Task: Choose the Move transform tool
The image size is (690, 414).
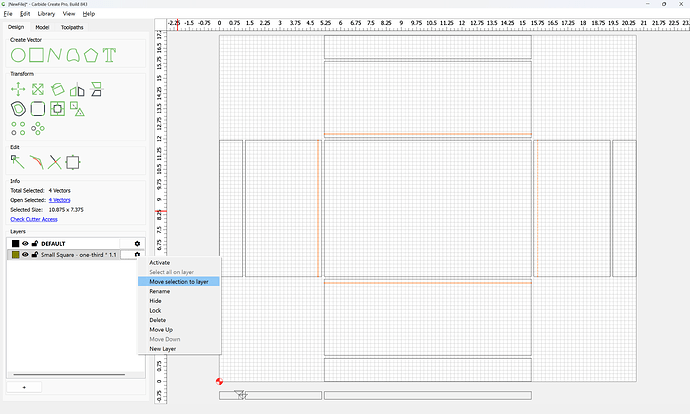Action: pos(18,89)
